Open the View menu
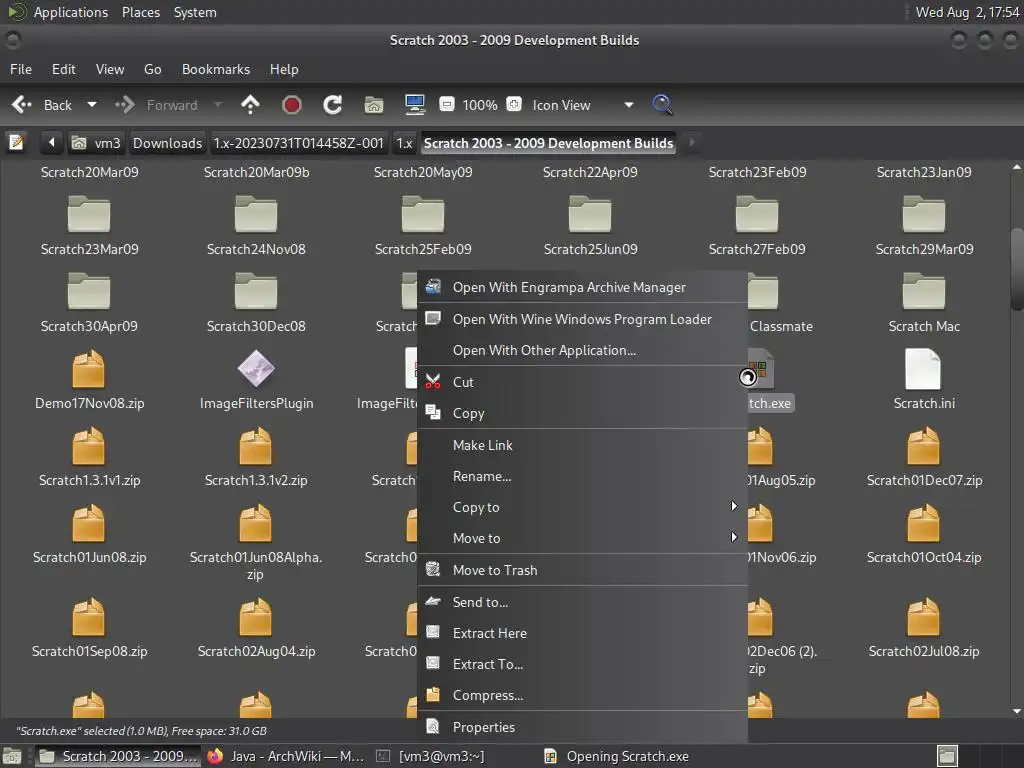Screen dimensions: 1024x768 [110, 69]
